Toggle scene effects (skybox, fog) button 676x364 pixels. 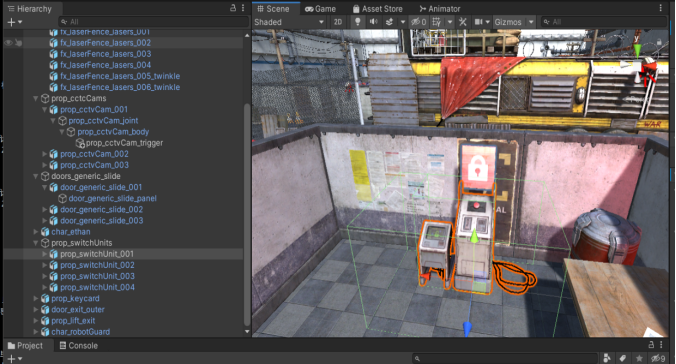[389, 22]
